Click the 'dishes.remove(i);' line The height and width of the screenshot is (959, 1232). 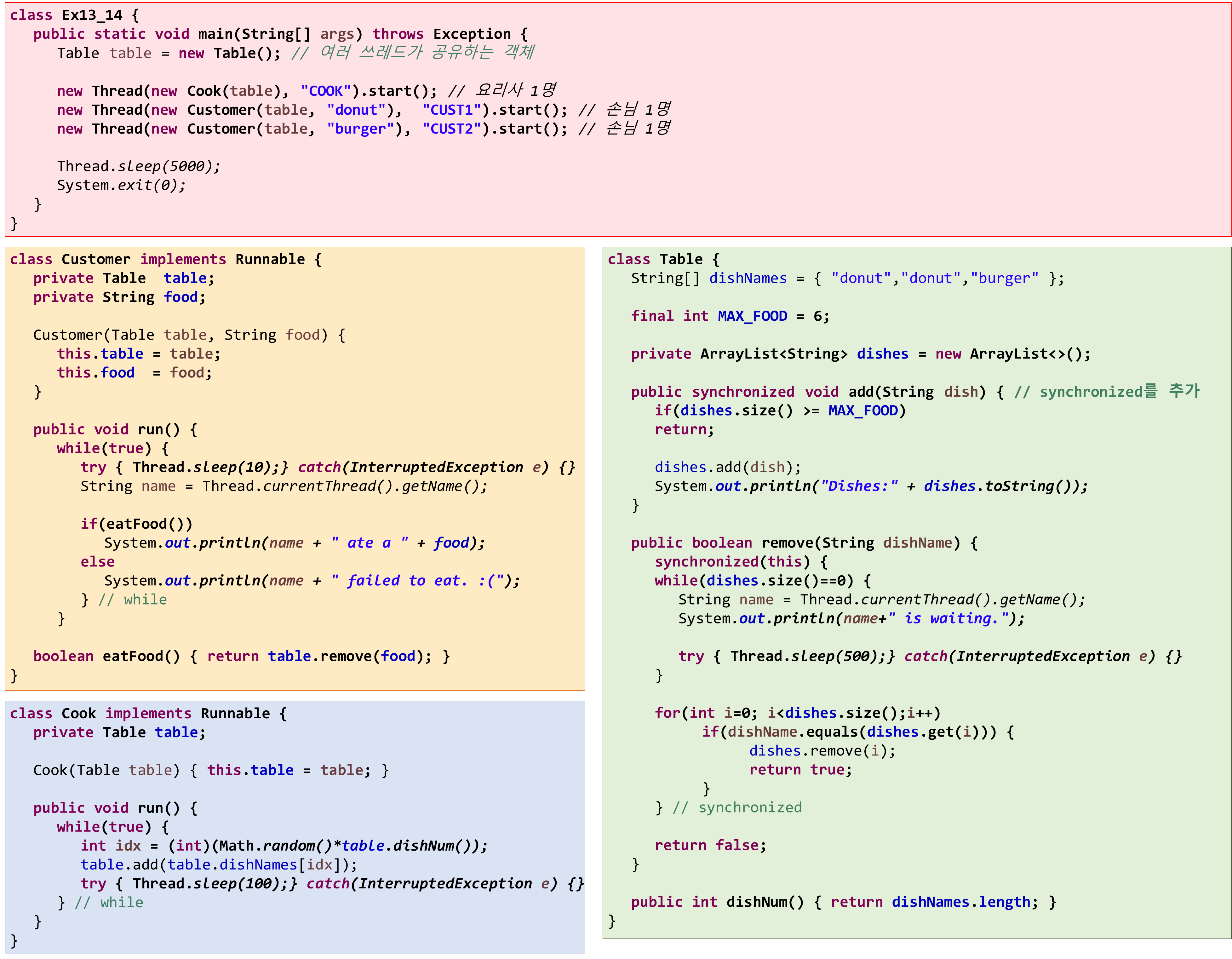pos(822,751)
